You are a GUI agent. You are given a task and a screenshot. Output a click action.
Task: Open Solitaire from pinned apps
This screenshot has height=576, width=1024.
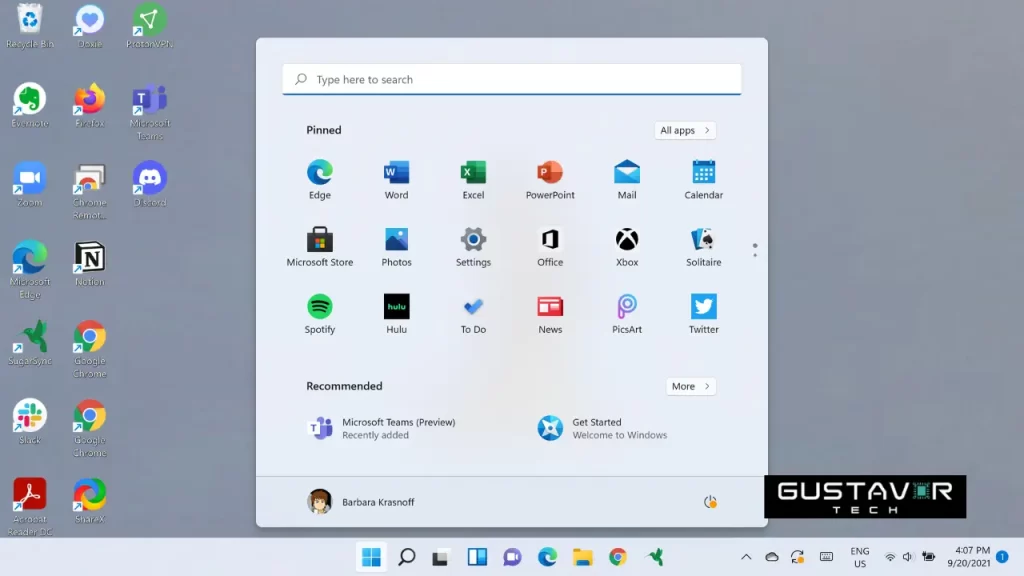pyautogui.click(x=703, y=247)
